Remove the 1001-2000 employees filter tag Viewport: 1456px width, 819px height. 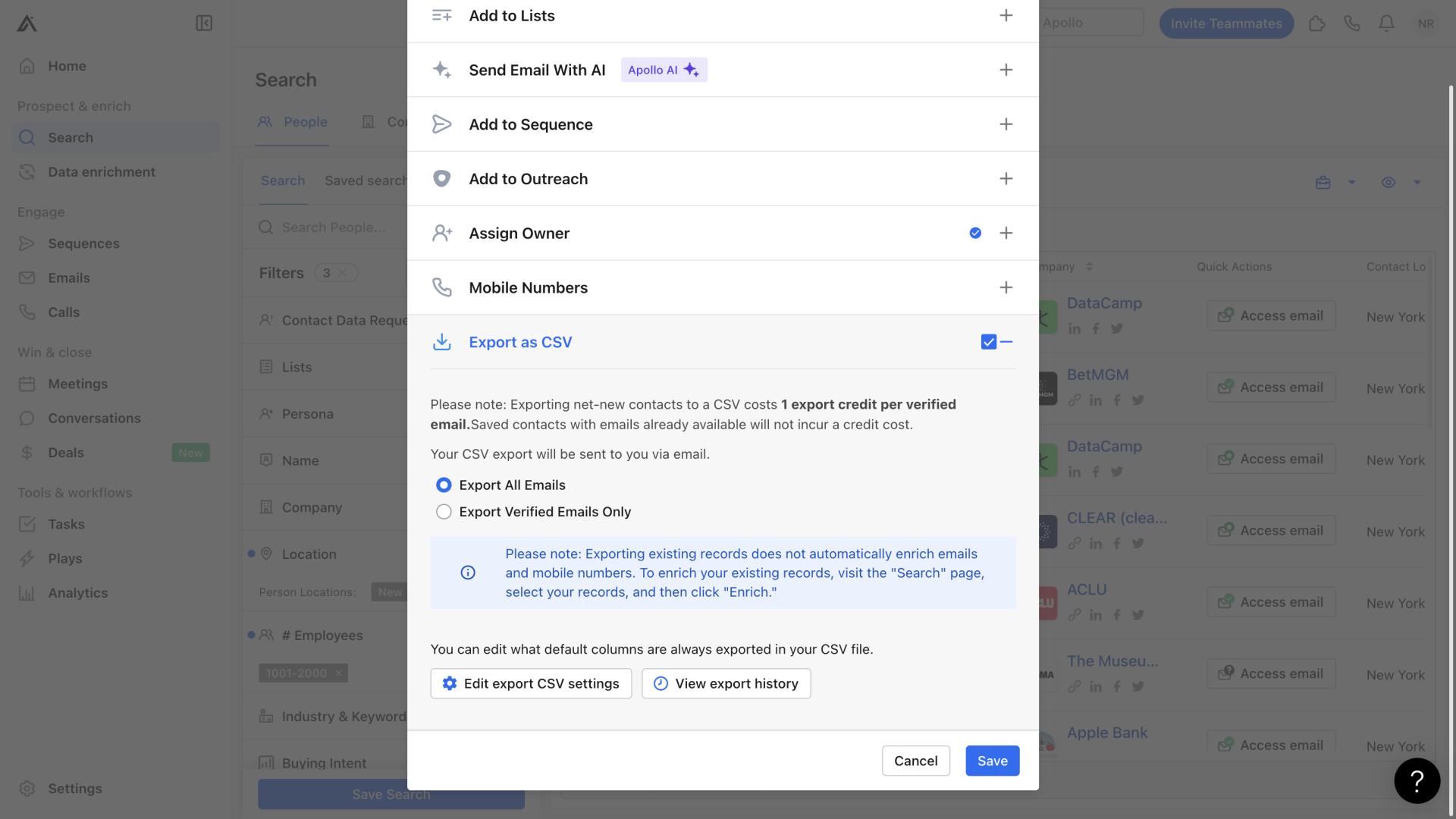[338, 673]
